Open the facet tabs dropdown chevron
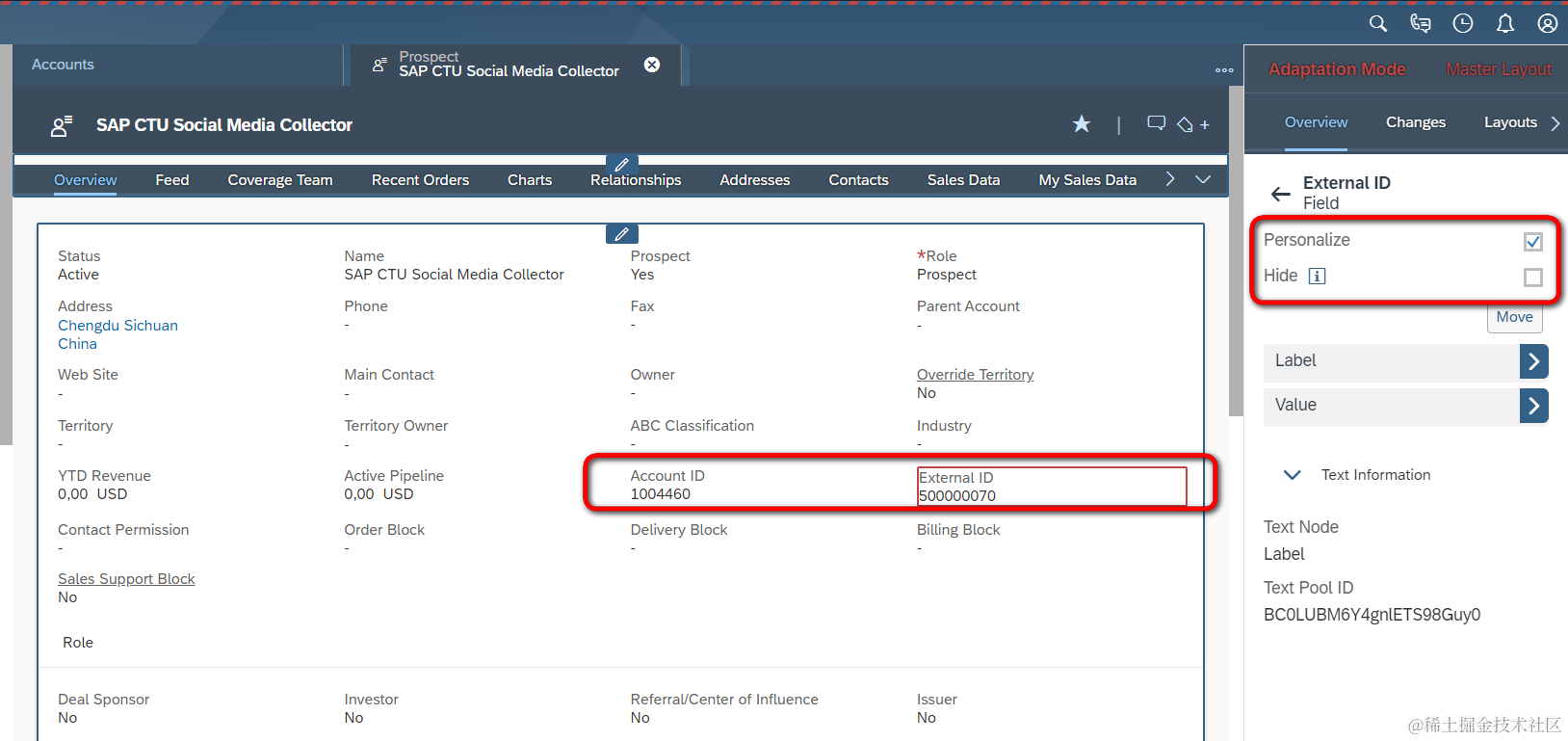The image size is (1568, 741). 1203,179
